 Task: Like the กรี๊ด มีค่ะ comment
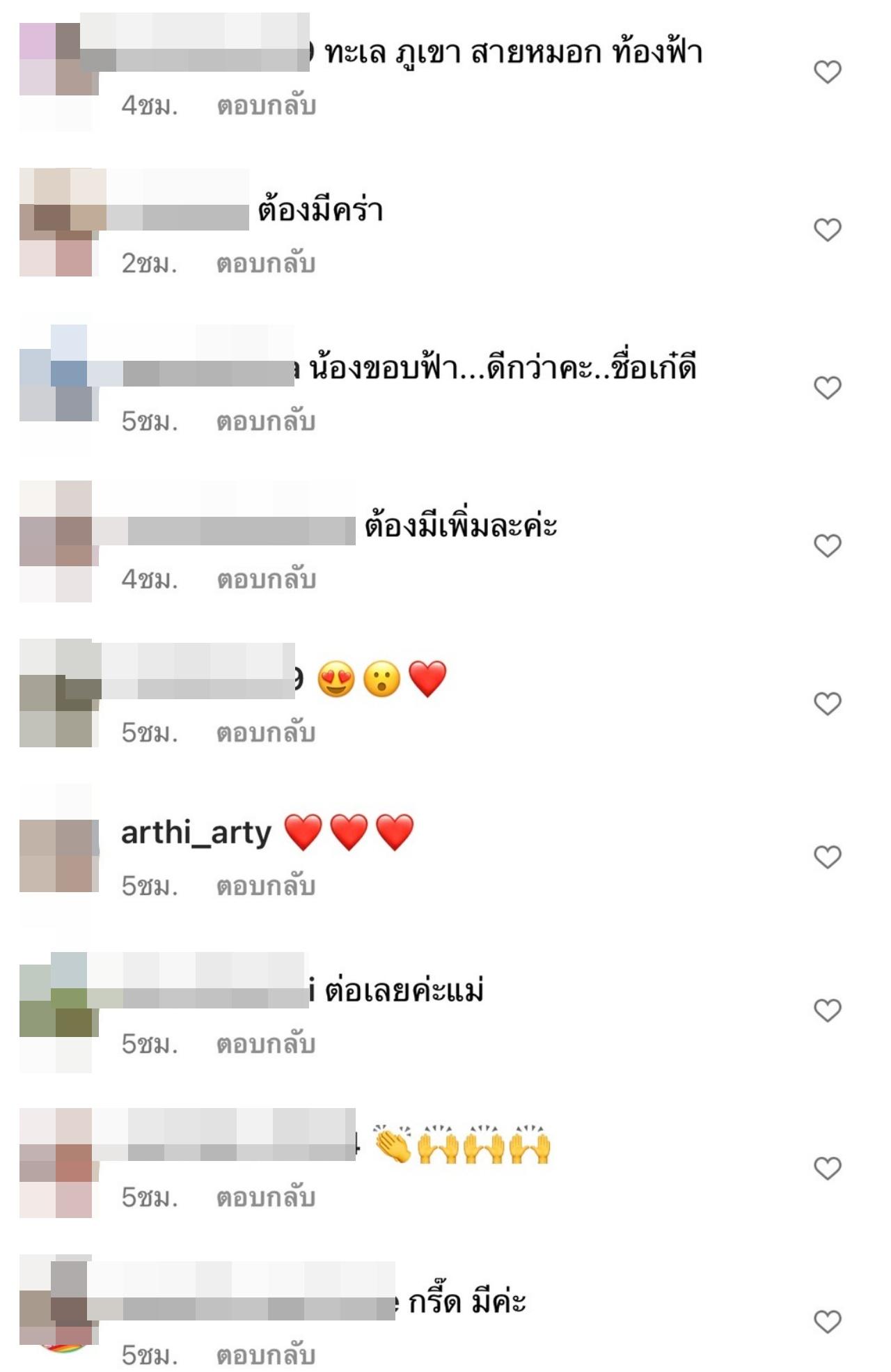point(828,1321)
